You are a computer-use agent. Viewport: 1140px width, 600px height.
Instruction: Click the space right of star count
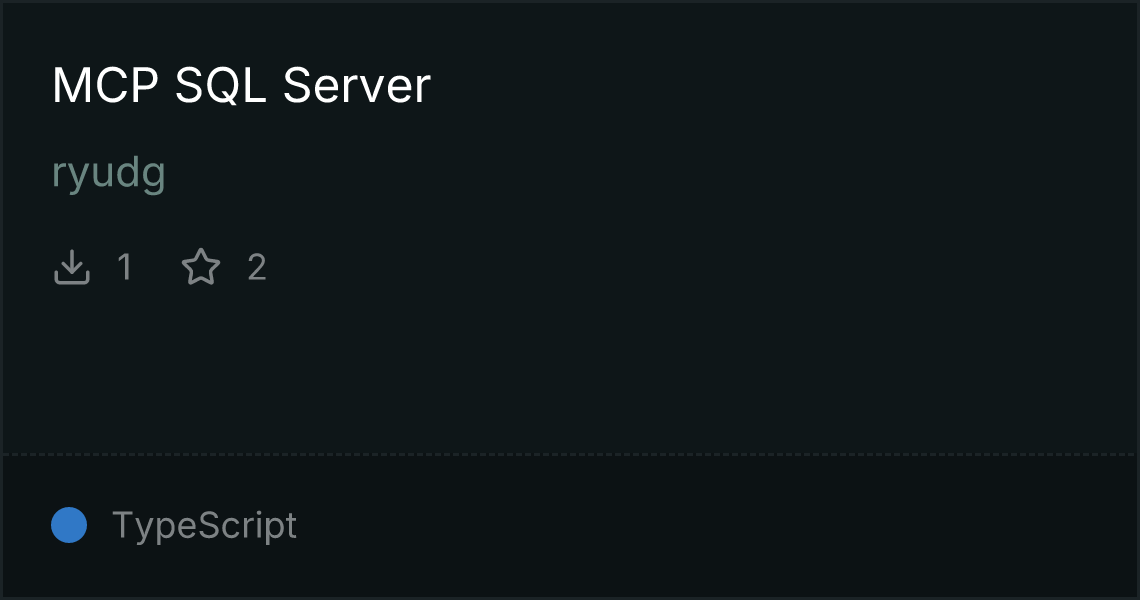(698, 267)
